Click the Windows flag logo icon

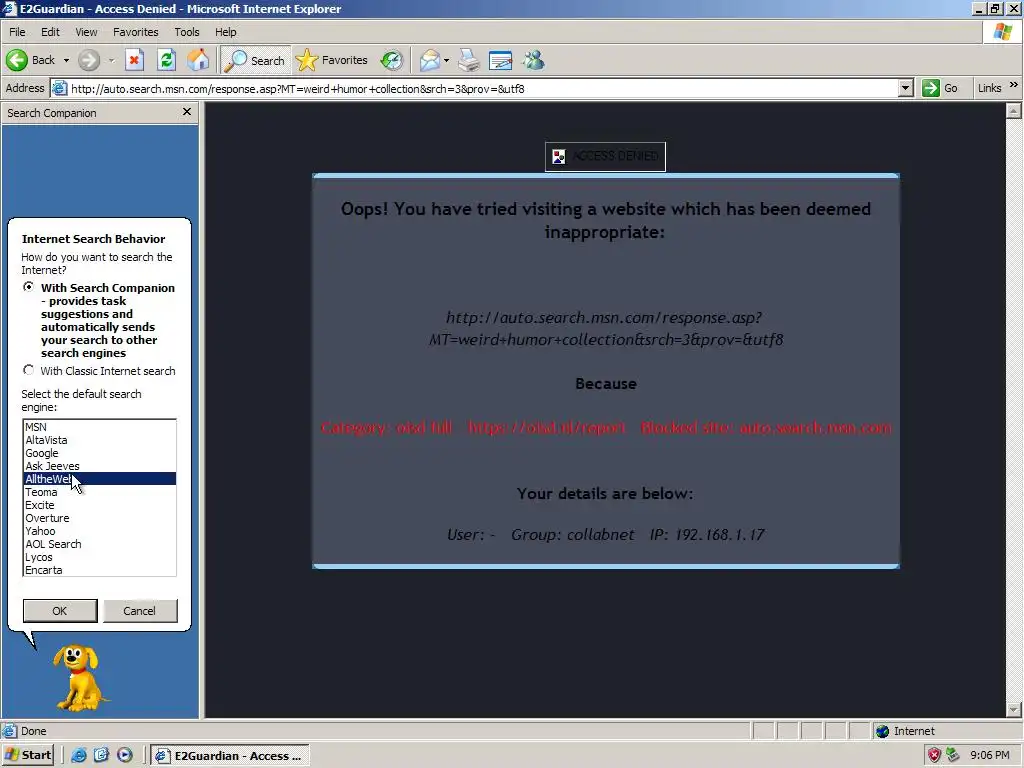point(1003,31)
